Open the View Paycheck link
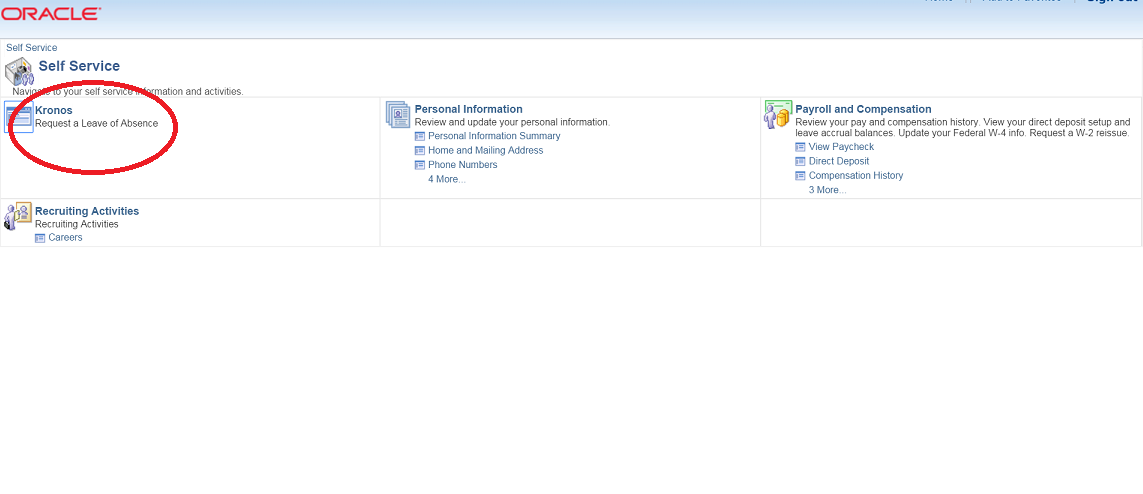 pyautogui.click(x=841, y=146)
